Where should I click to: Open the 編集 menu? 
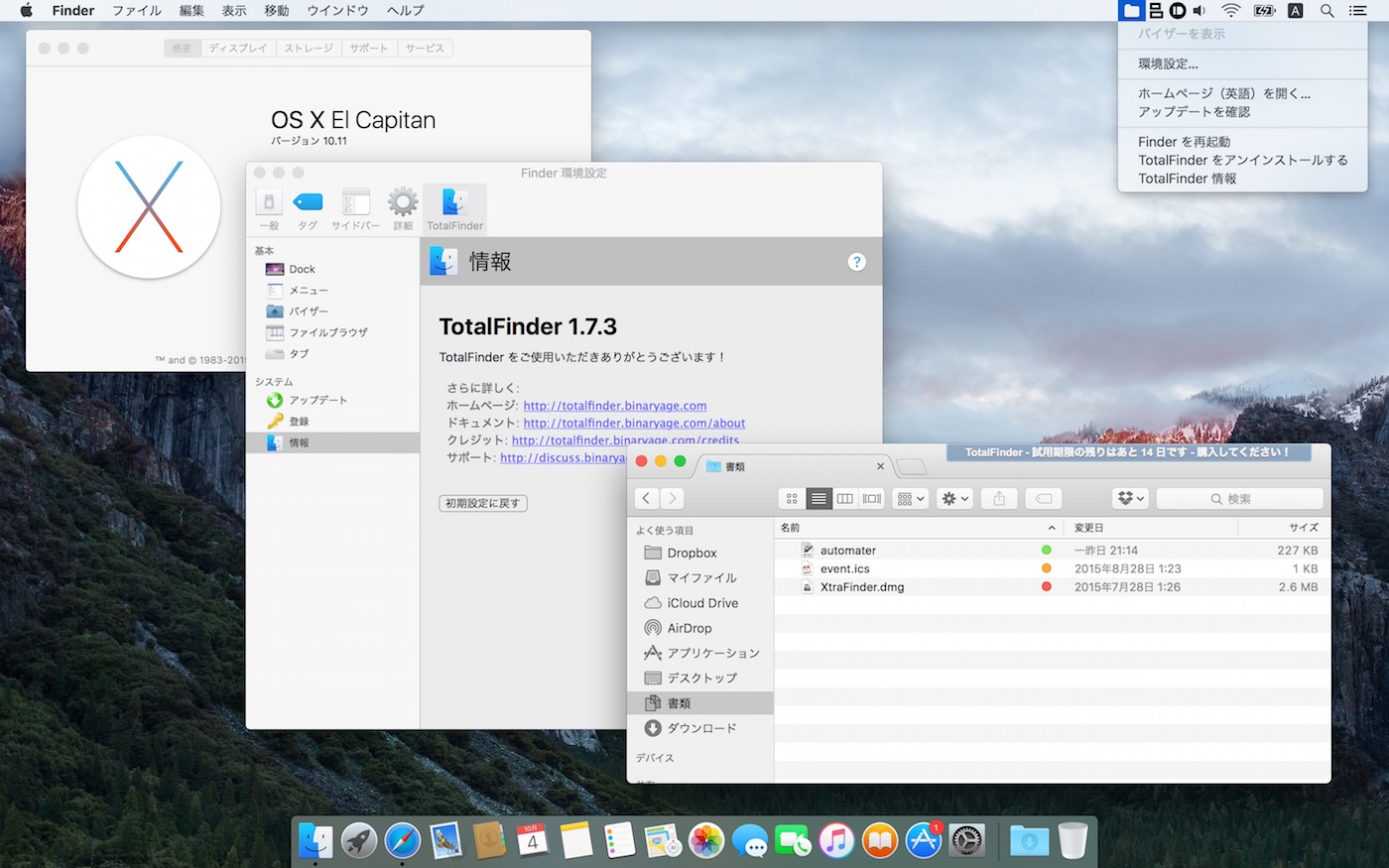[191, 11]
